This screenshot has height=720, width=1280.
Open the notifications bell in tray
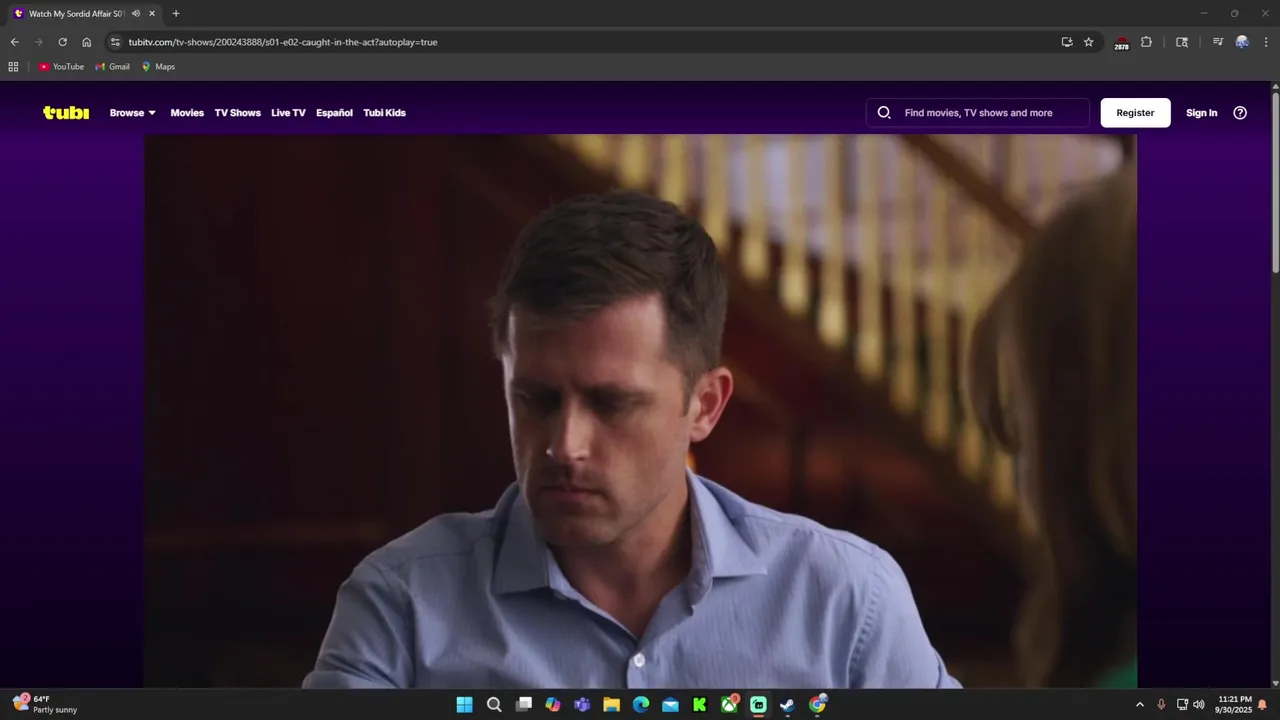coord(1262,705)
